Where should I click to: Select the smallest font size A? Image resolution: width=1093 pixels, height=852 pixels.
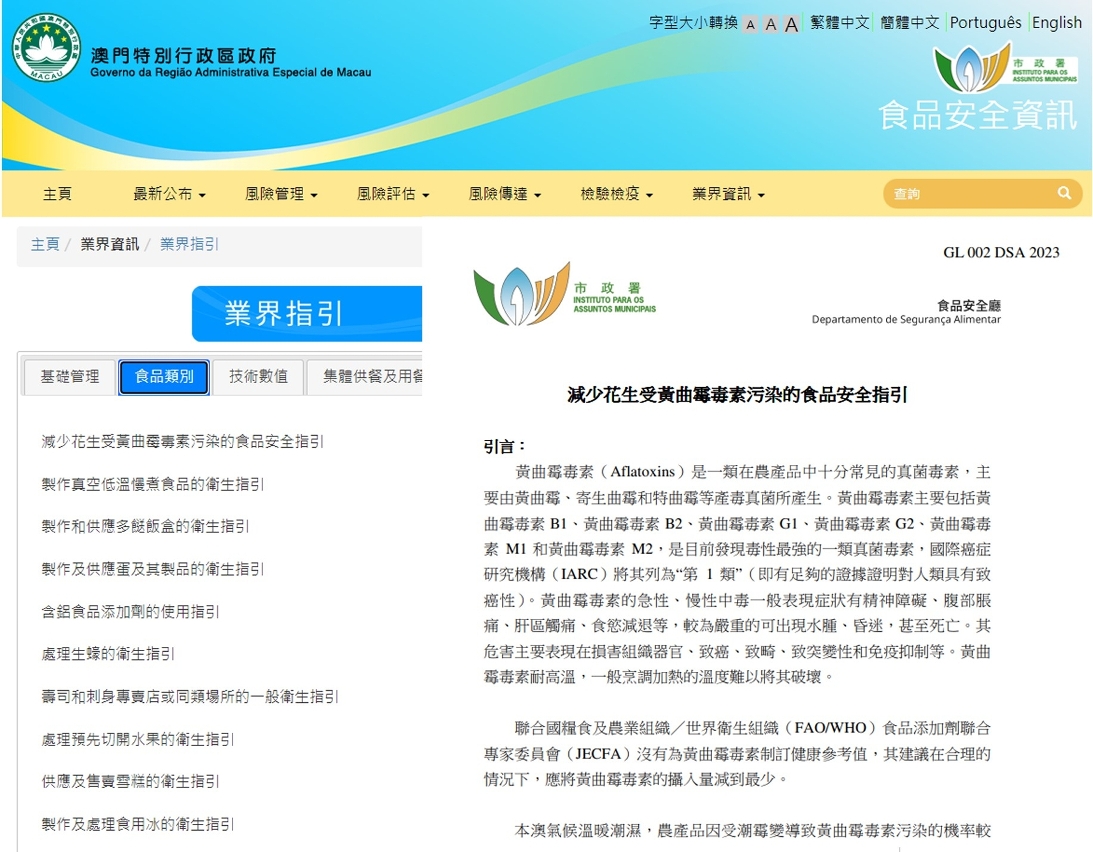(750, 24)
